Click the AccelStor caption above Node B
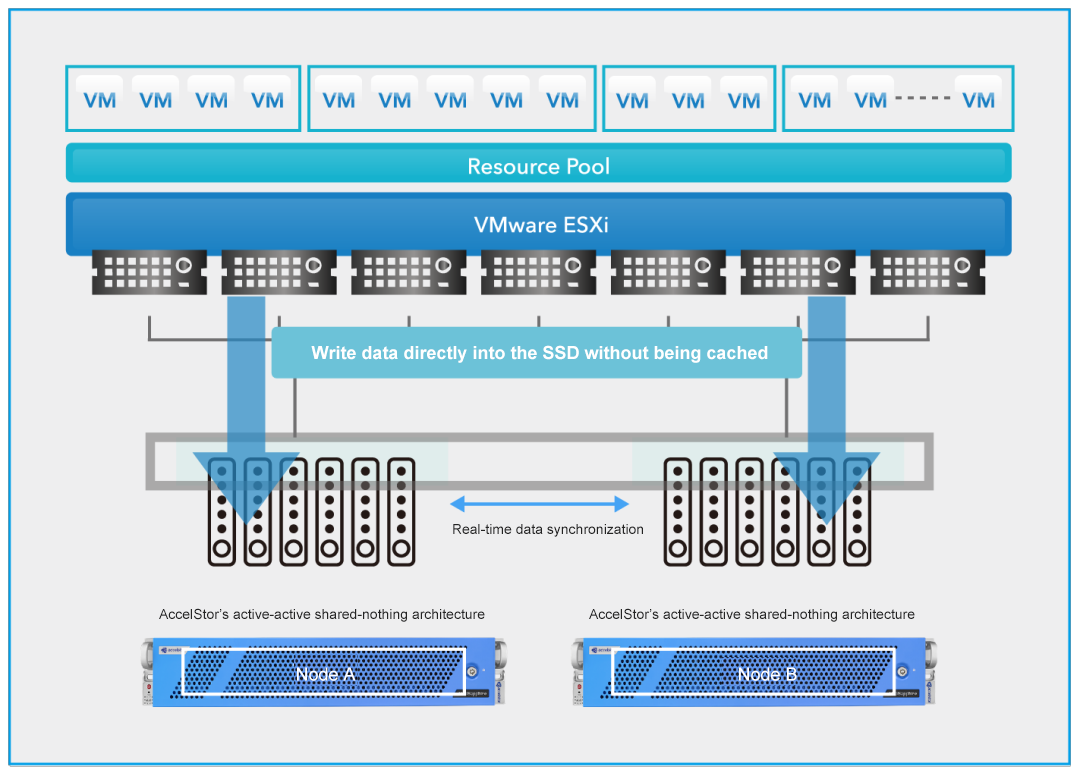This screenshot has width=1080, height=776. coord(752,614)
